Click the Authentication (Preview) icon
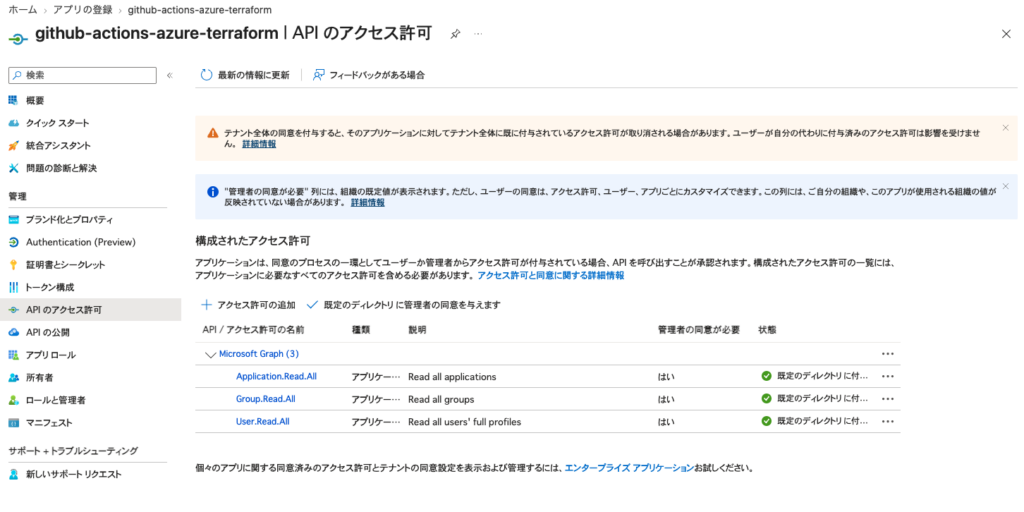This screenshot has width=1024, height=512. pos(13,242)
